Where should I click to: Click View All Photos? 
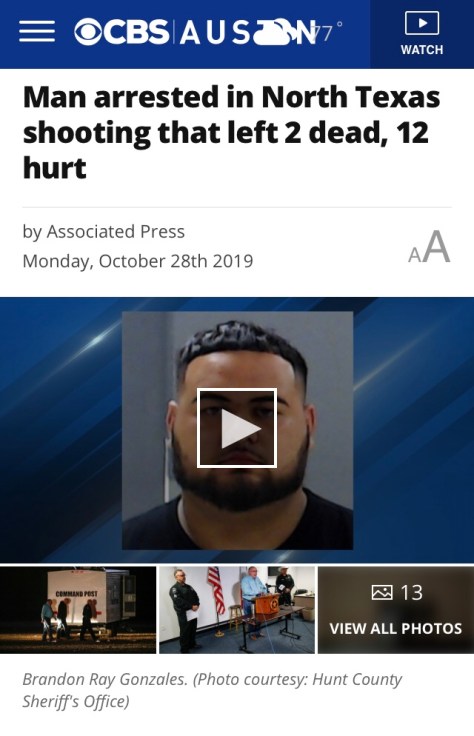[396, 629]
